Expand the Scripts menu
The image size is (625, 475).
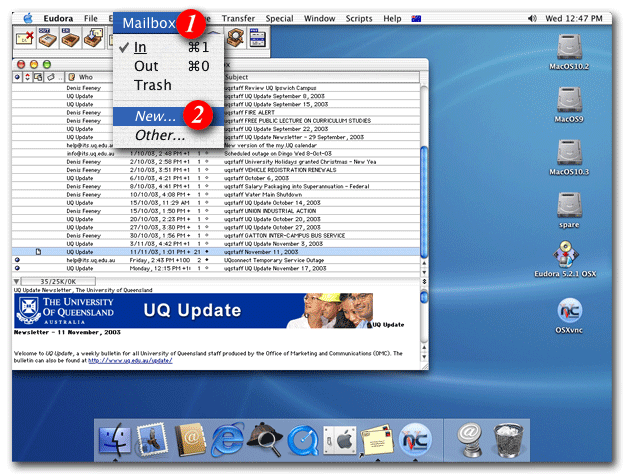359,18
